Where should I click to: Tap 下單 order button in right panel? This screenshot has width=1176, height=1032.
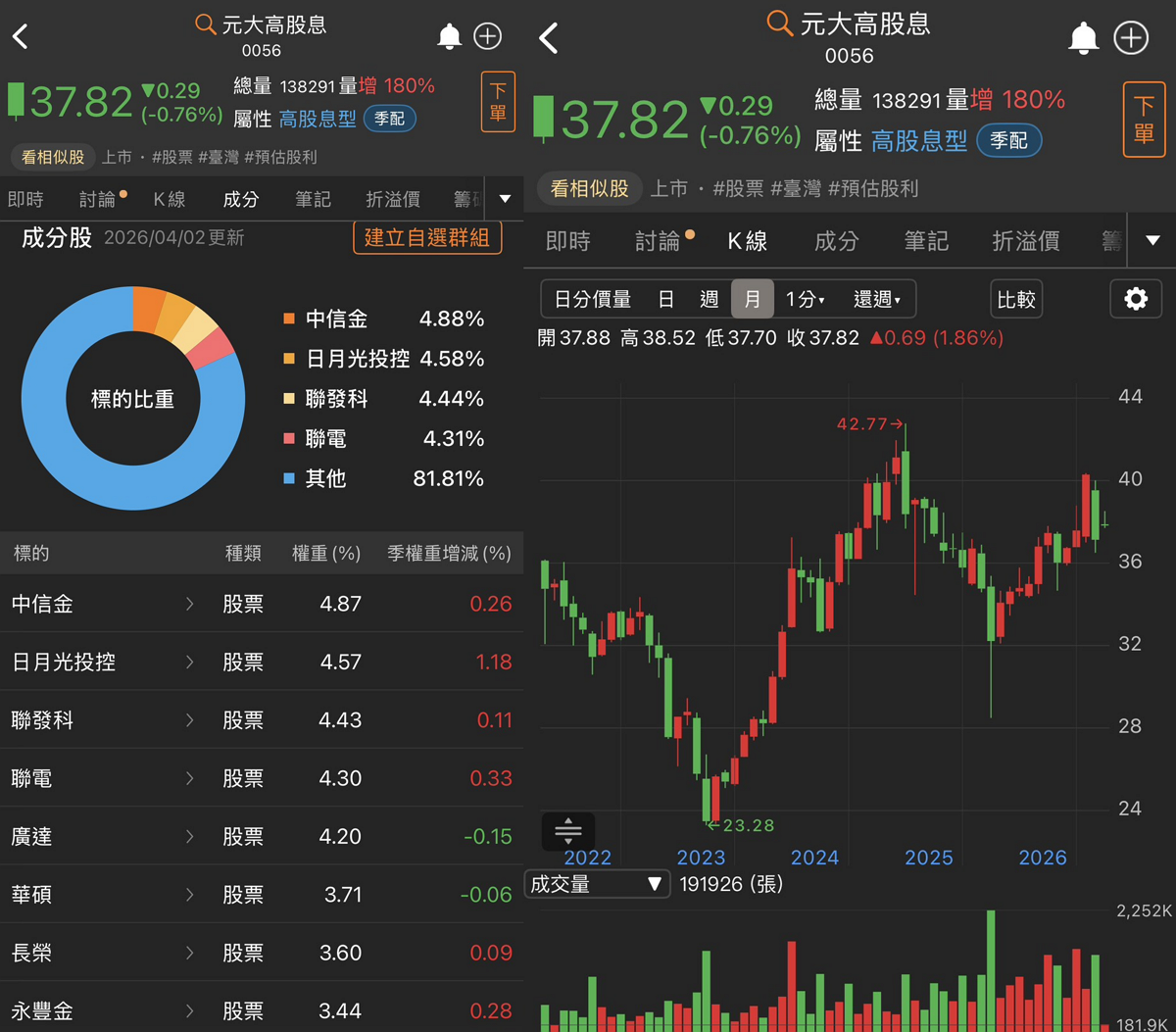tap(1144, 120)
